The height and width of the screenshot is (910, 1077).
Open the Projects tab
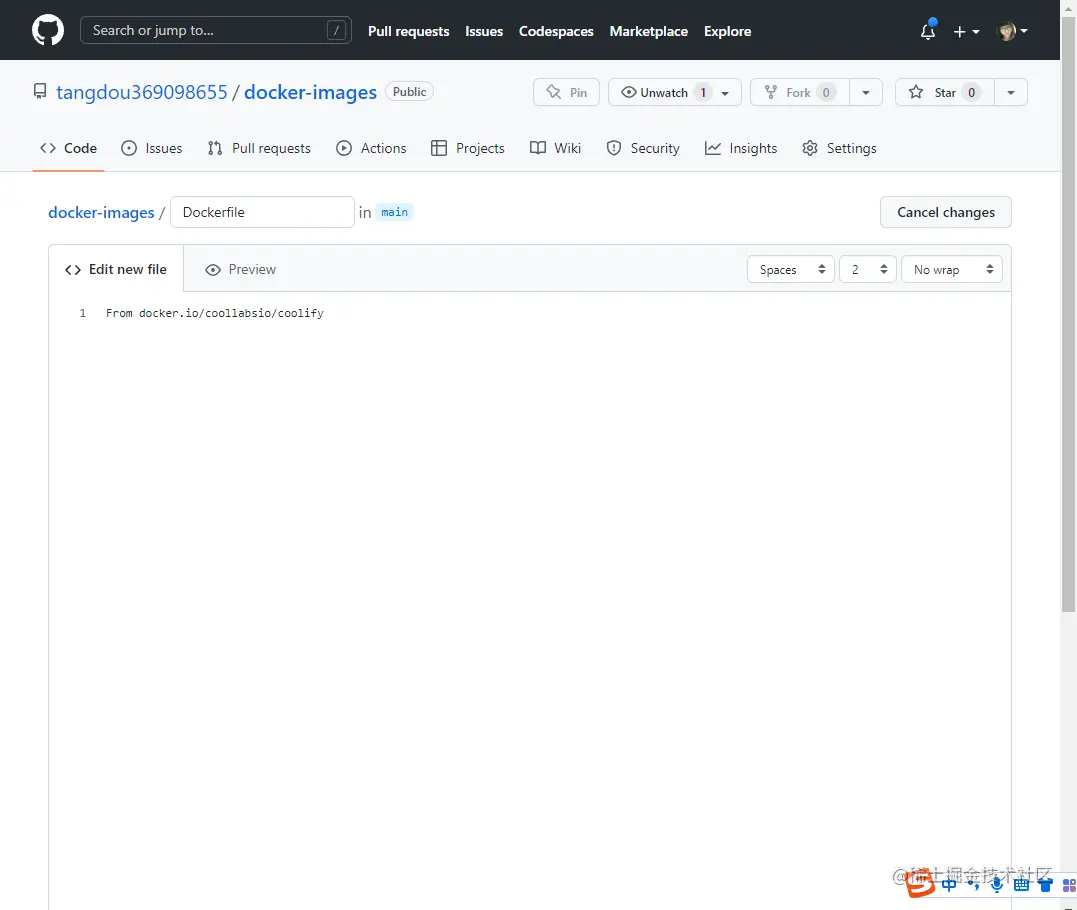468,148
